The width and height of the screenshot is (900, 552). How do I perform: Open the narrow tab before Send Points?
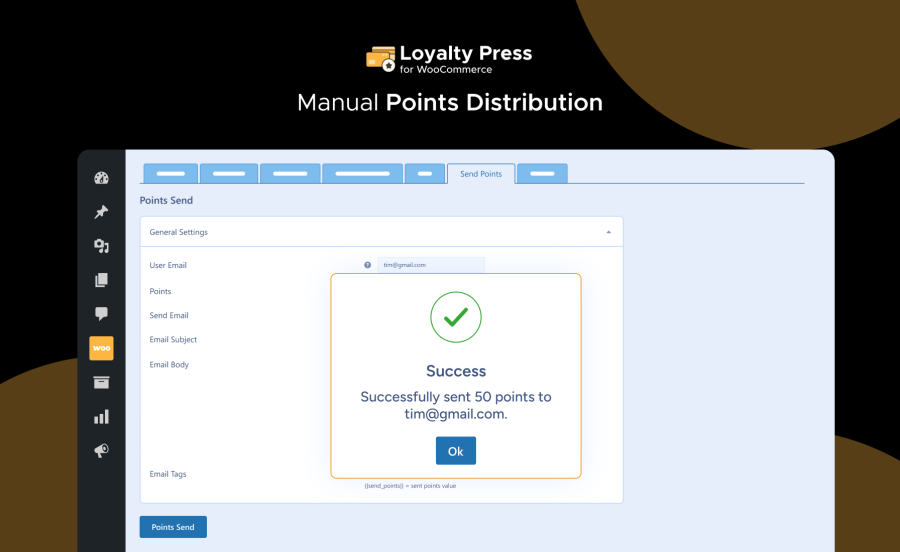point(425,173)
